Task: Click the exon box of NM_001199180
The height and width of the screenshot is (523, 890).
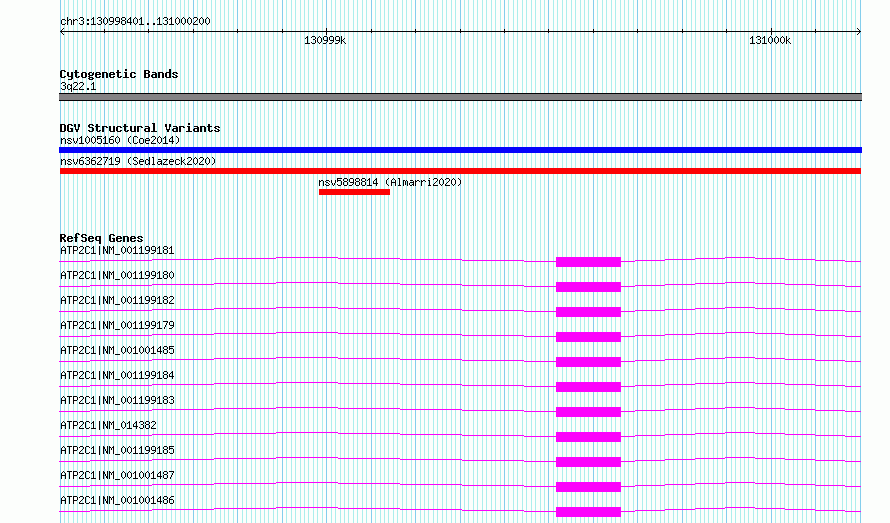Action: point(588,287)
